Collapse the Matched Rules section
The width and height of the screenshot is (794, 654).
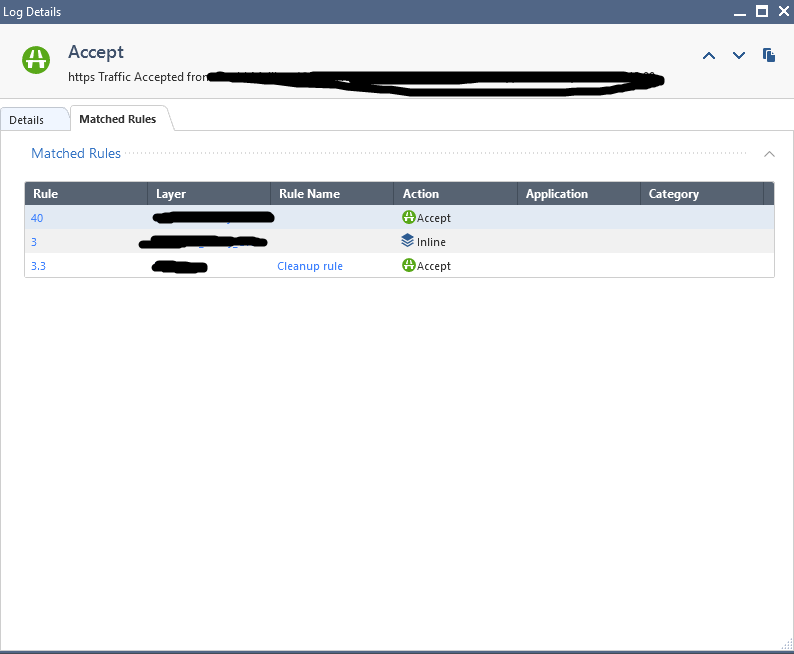769,154
